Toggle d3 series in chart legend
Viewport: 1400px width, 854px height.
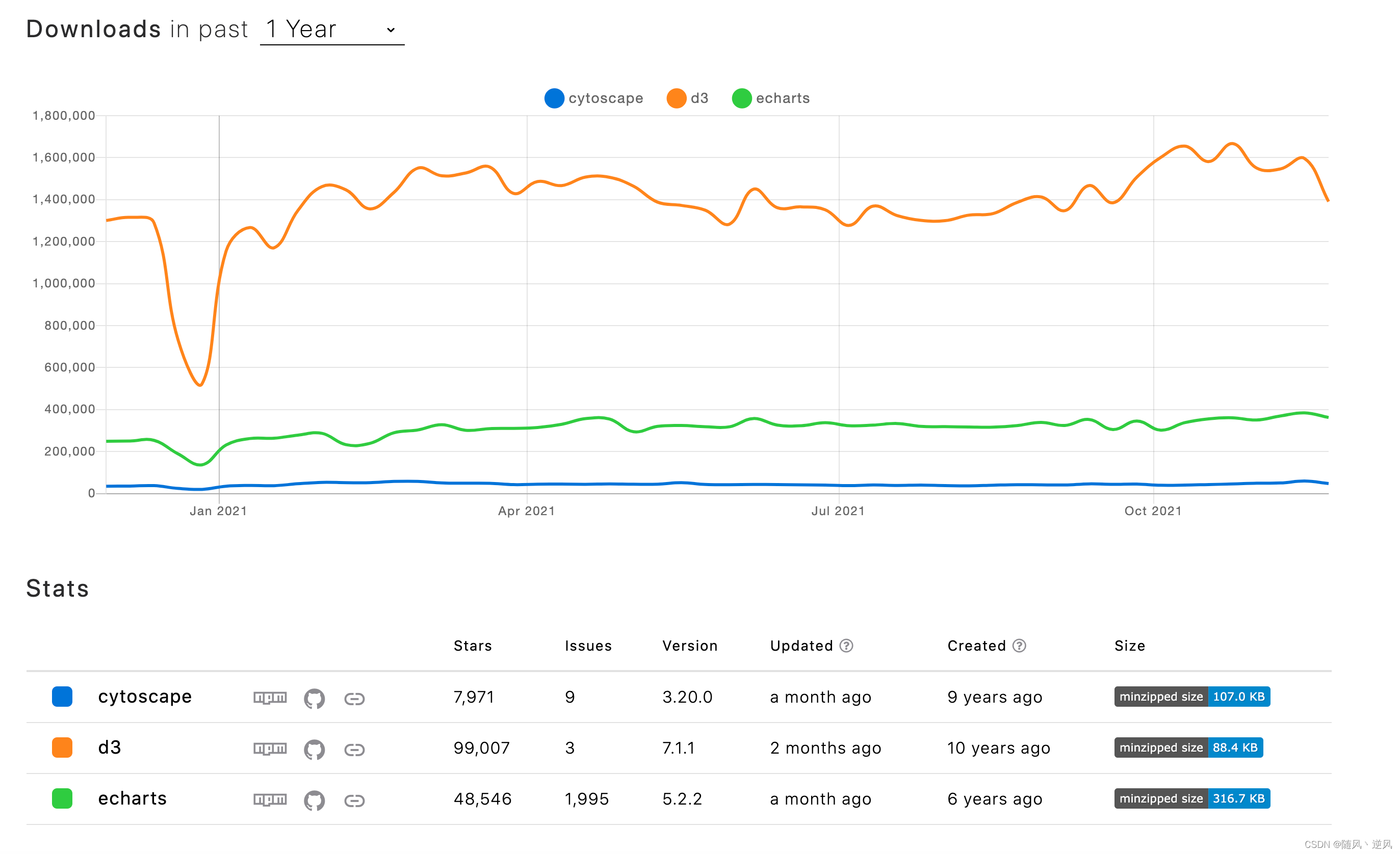pos(687,98)
